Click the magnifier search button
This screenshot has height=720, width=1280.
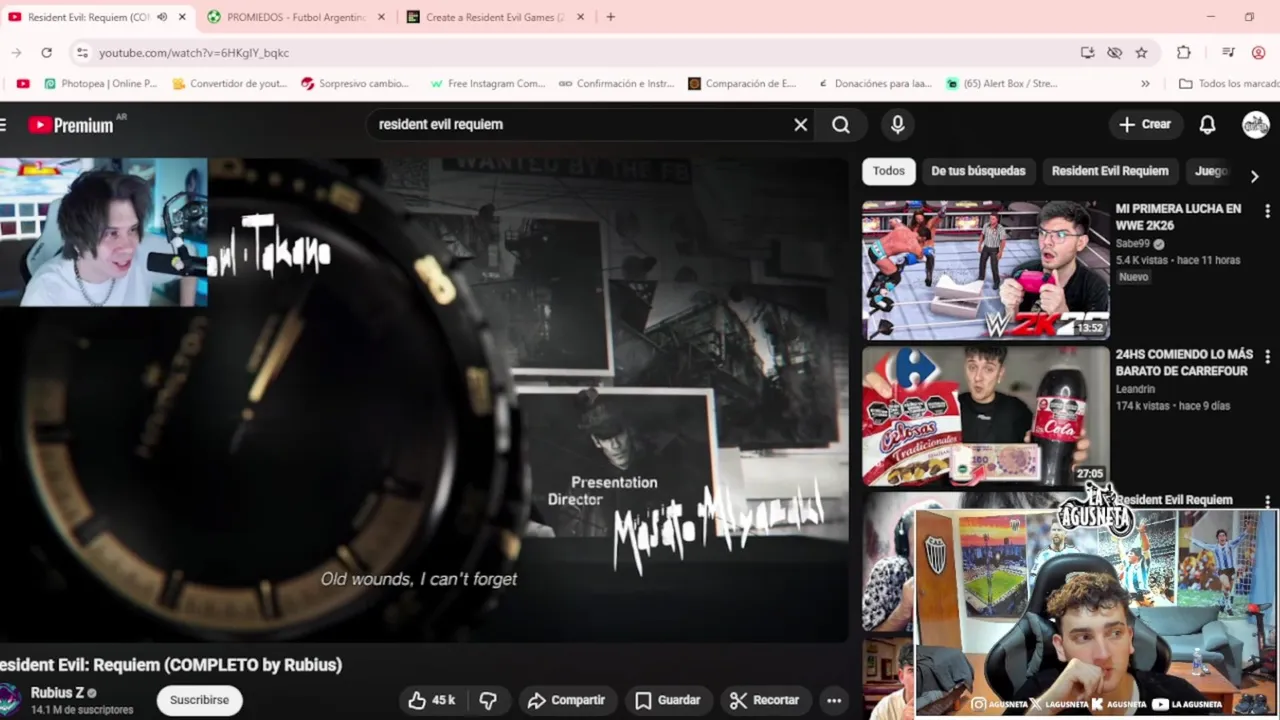tap(841, 125)
